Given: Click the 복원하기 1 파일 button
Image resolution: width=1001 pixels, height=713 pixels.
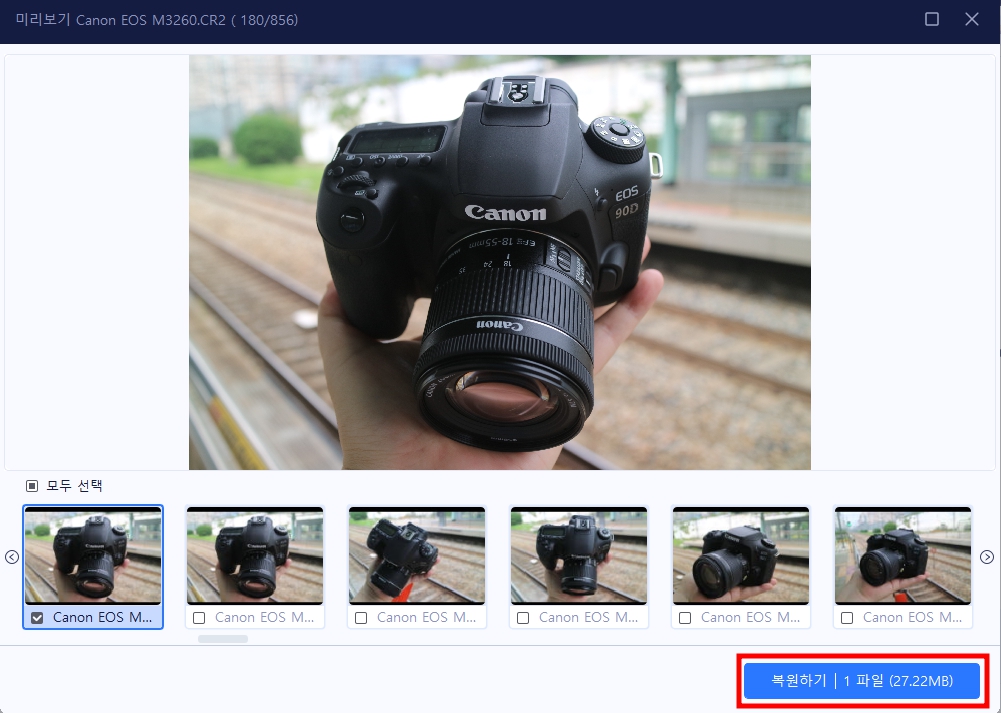Looking at the screenshot, I should click(862, 681).
